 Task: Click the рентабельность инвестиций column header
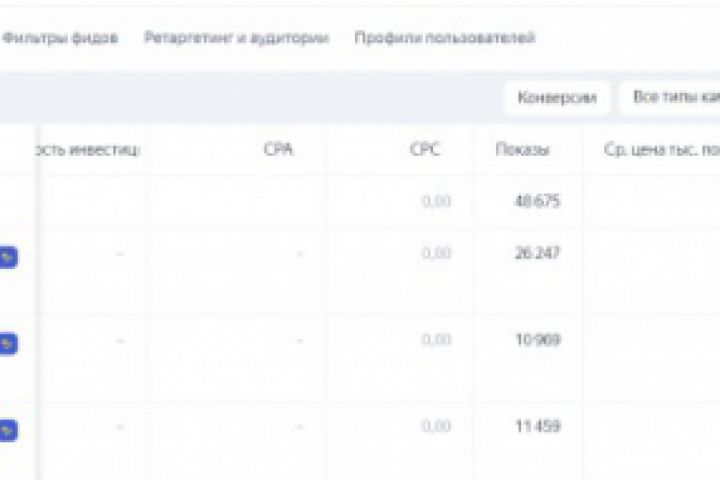coord(89,150)
